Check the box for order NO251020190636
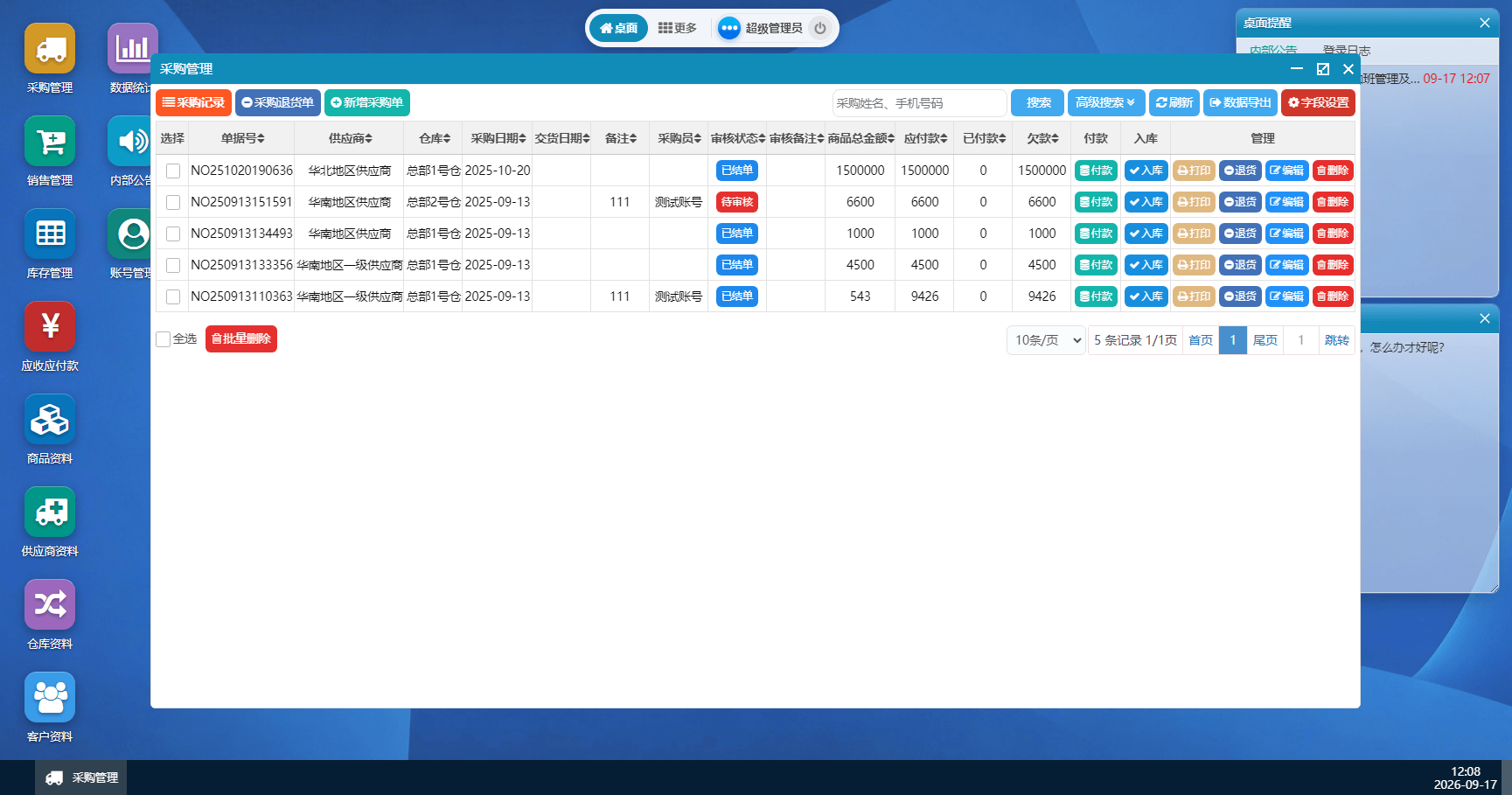Screen dimensions: 1512x795 tap(173, 171)
